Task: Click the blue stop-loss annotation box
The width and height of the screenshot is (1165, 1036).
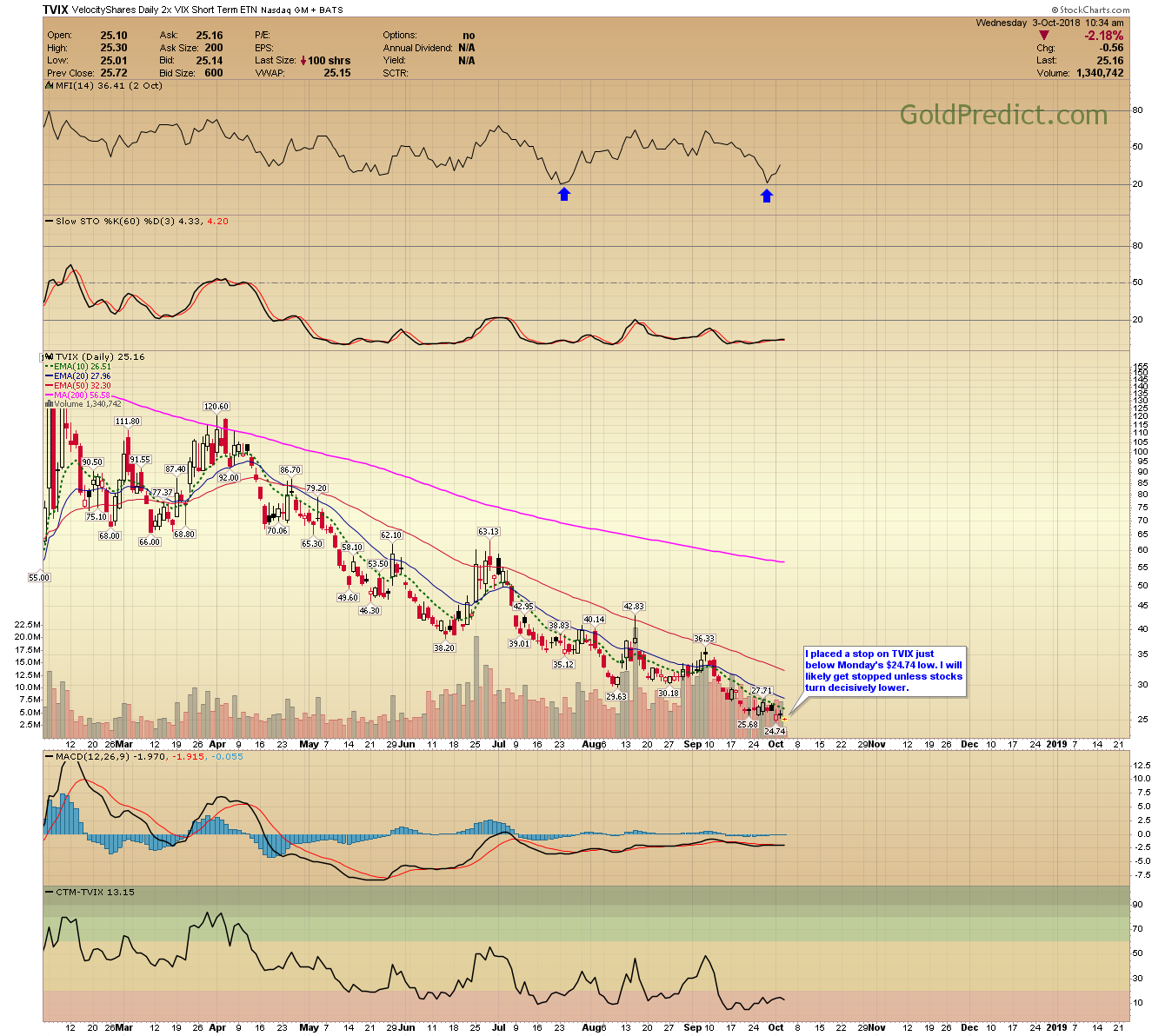Action: pyautogui.click(x=883, y=670)
